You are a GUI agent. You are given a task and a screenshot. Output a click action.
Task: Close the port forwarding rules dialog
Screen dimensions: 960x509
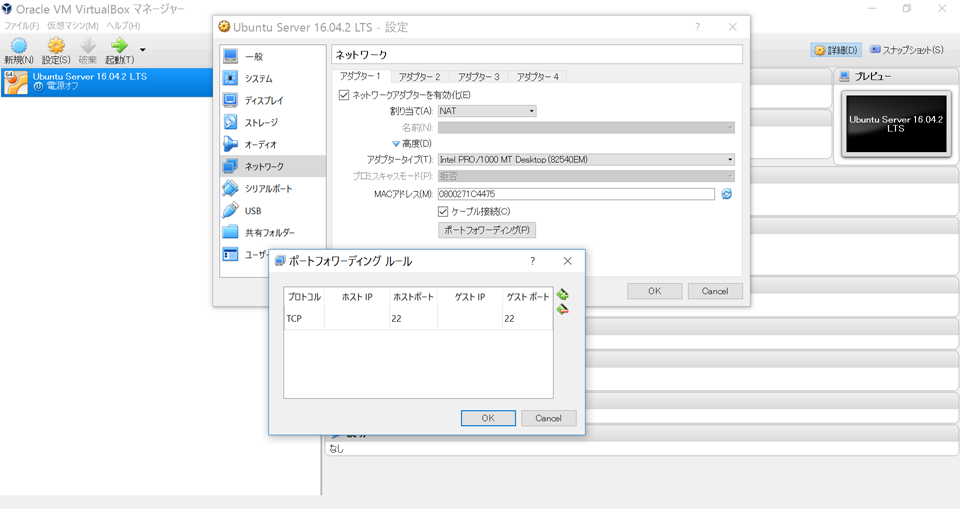(x=568, y=262)
